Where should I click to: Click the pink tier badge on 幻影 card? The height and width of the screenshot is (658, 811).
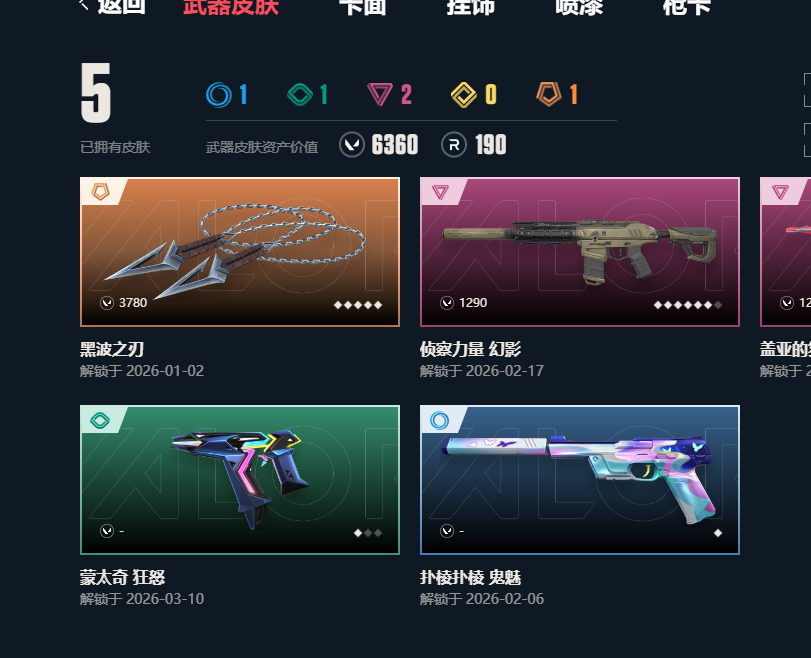point(440,192)
